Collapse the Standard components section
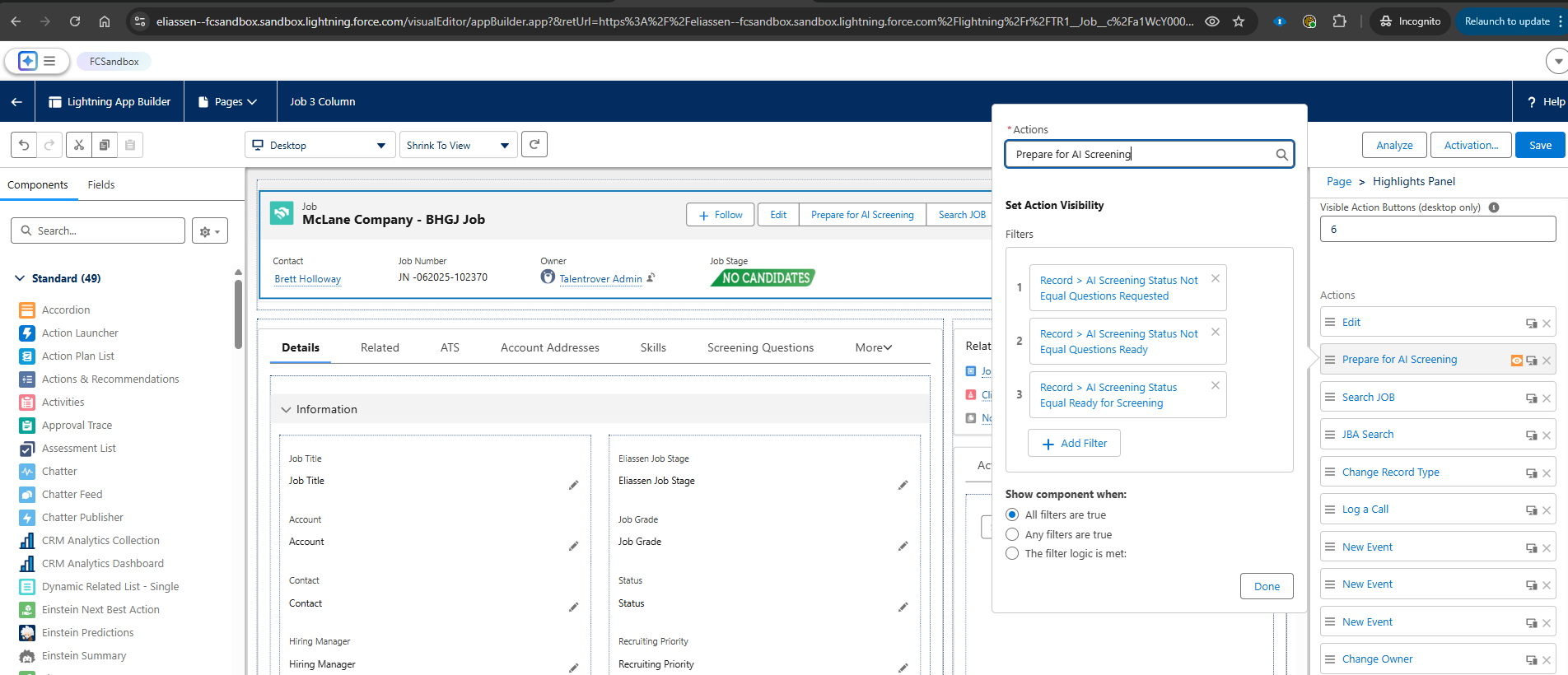The height and width of the screenshot is (675, 1568). (20, 278)
